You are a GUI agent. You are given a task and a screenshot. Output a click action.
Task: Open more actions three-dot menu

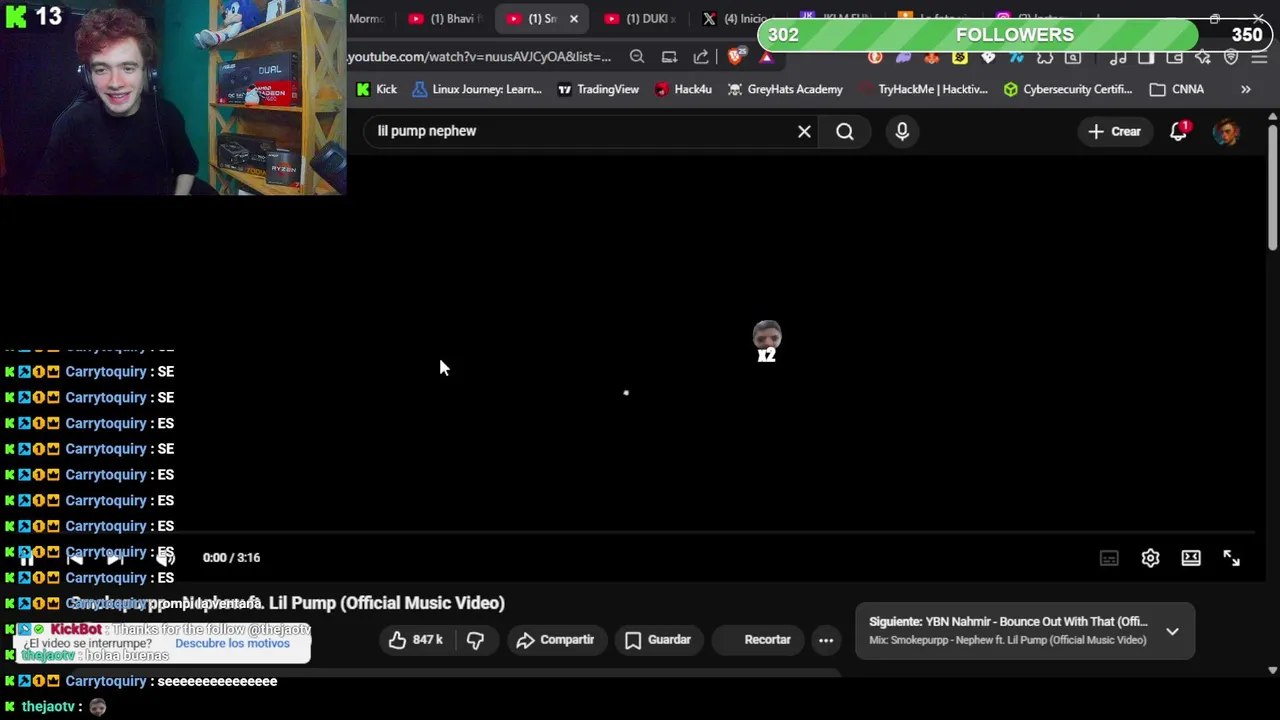point(826,640)
